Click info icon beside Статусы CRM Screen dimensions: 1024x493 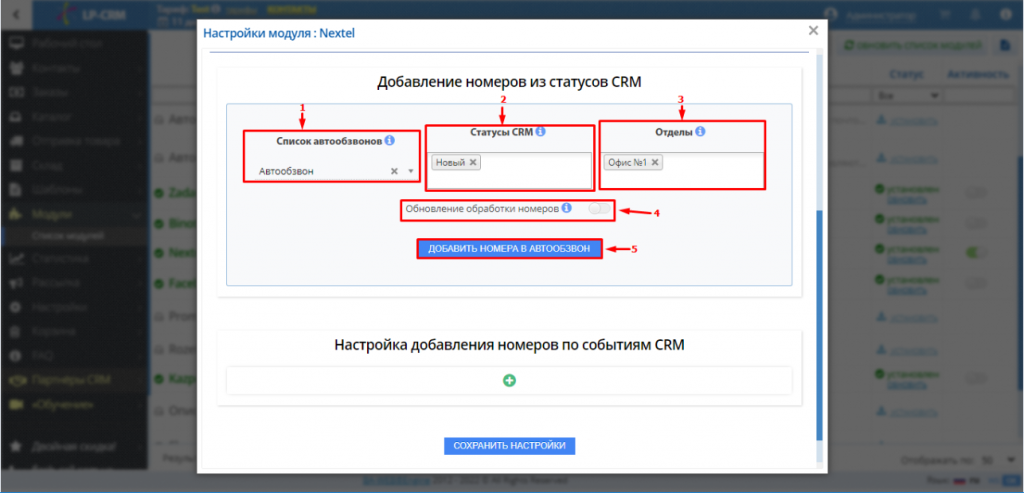pos(540,132)
